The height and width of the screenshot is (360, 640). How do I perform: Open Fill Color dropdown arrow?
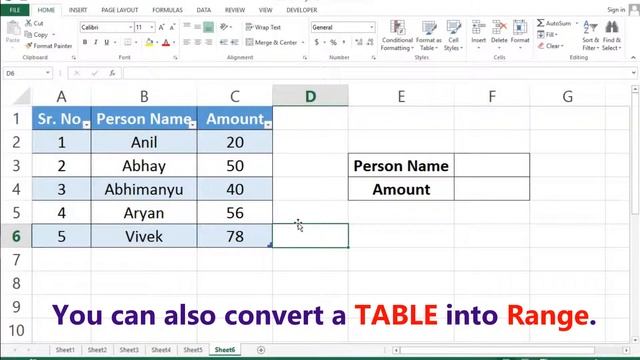pyautogui.click(x=157, y=42)
